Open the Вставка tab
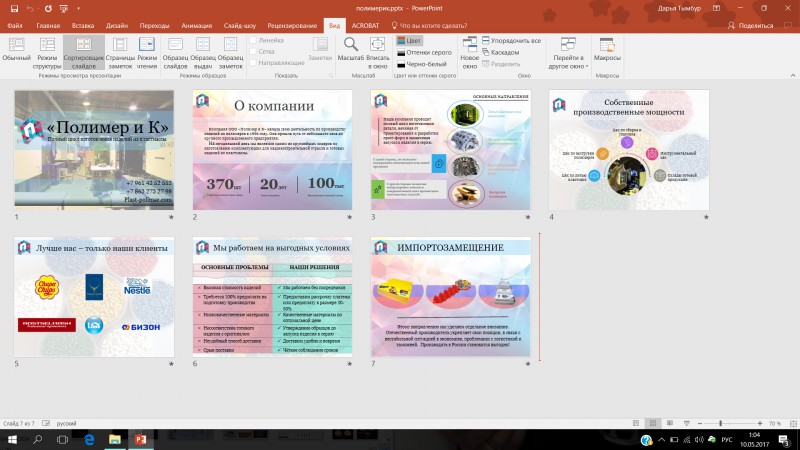The height and width of the screenshot is (450, 800). [83, 26]
